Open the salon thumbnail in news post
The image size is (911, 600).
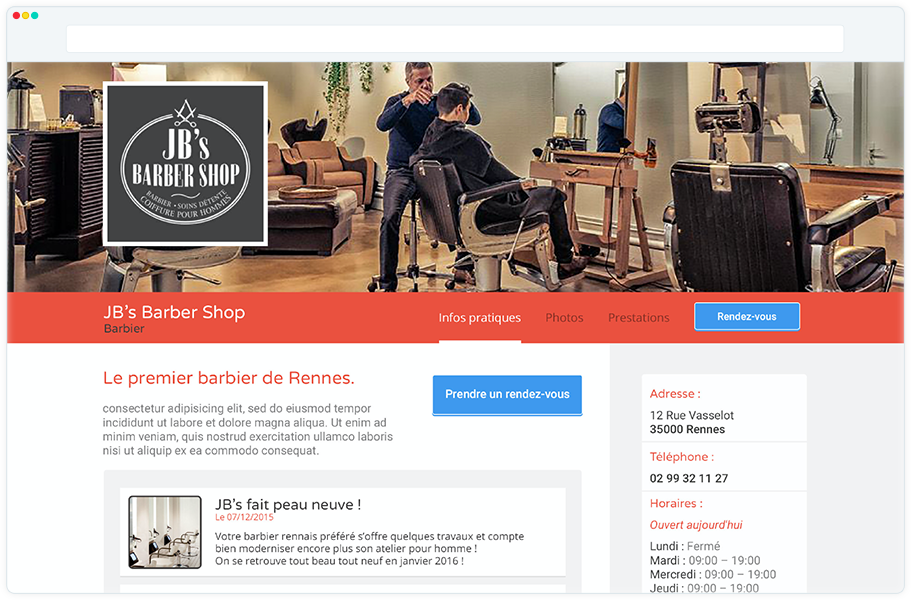(165, 532)
